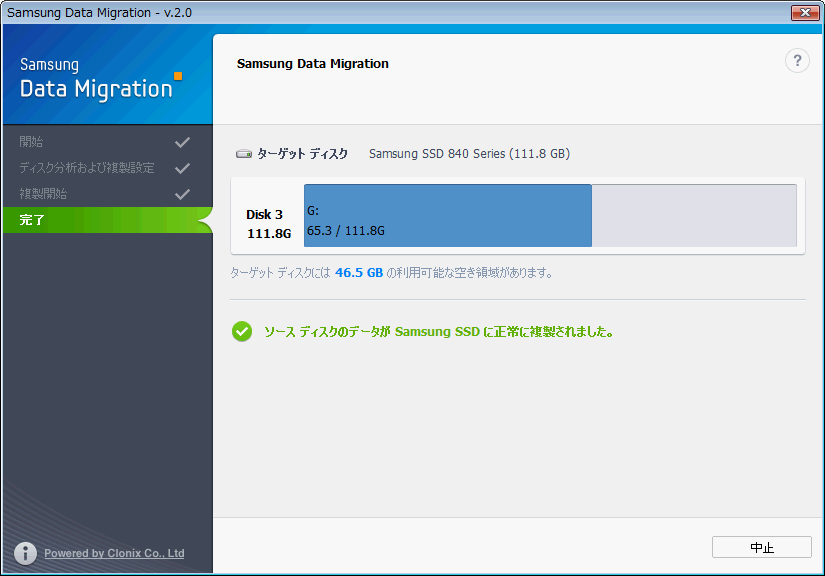
Task: Select the 複製開始 step in sidebar
Action: (44, 194)
